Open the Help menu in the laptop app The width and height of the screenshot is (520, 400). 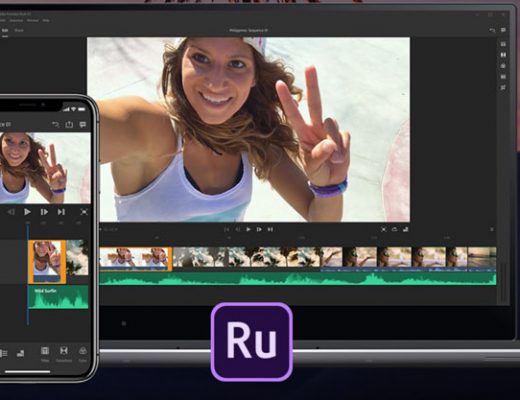[46, 20]
